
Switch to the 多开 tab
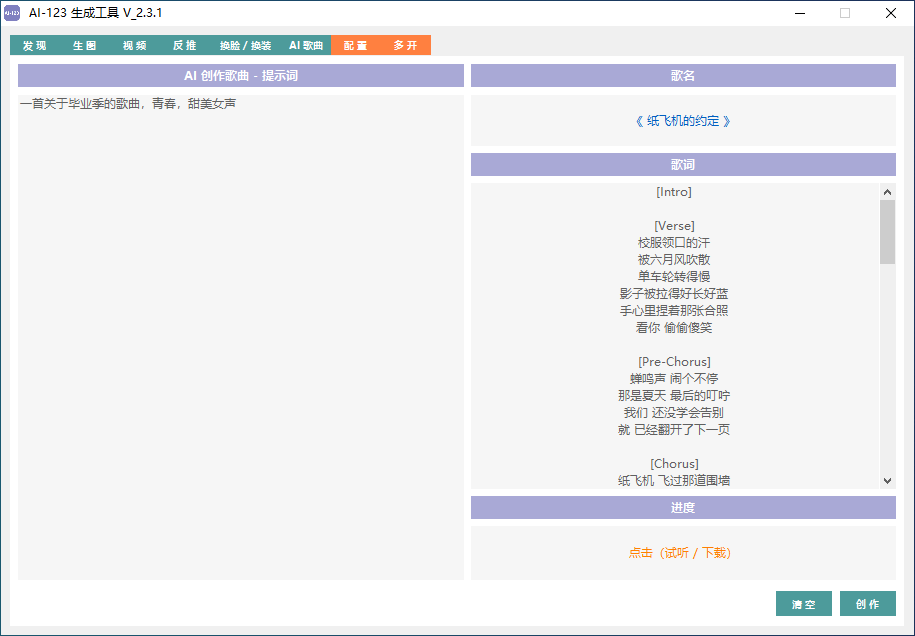(x=406, y=46)
